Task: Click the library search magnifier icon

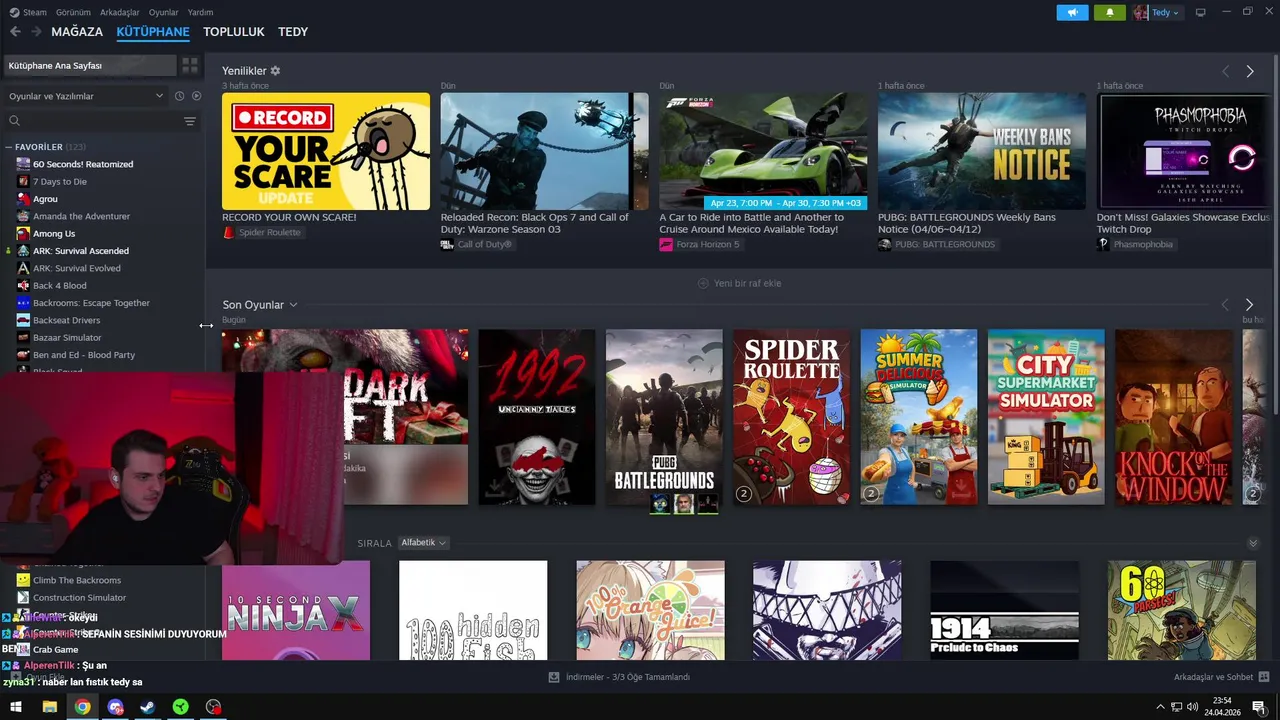Action: (x=14, y=121)
